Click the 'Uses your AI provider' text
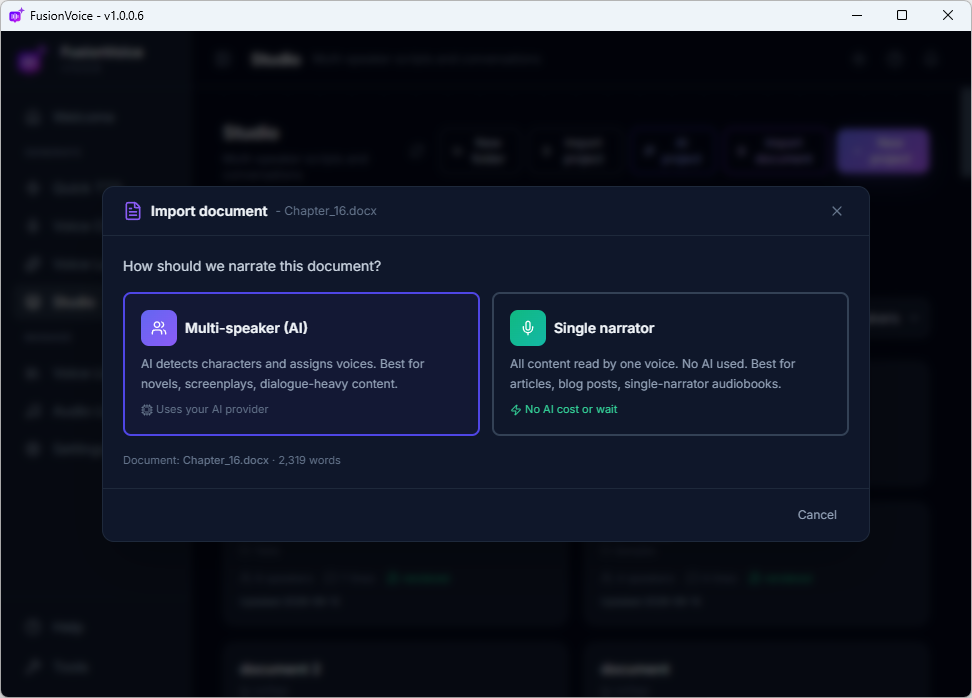This screenshot has height=698, width=972. coord(212,409)
